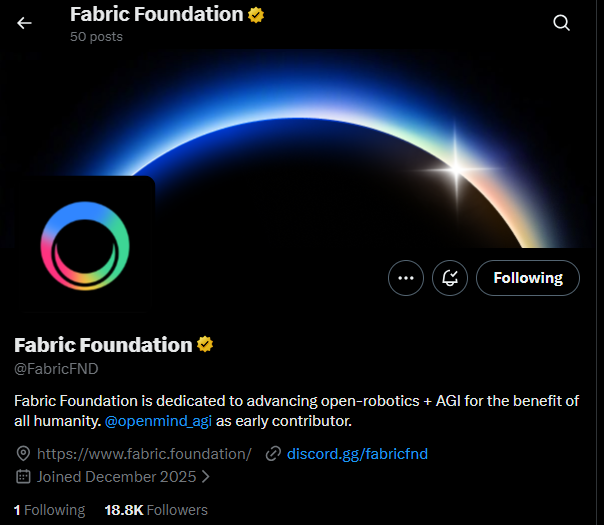
Task: Click the chain link icon beside Discord URL
Action: click(x=273, y=454)
